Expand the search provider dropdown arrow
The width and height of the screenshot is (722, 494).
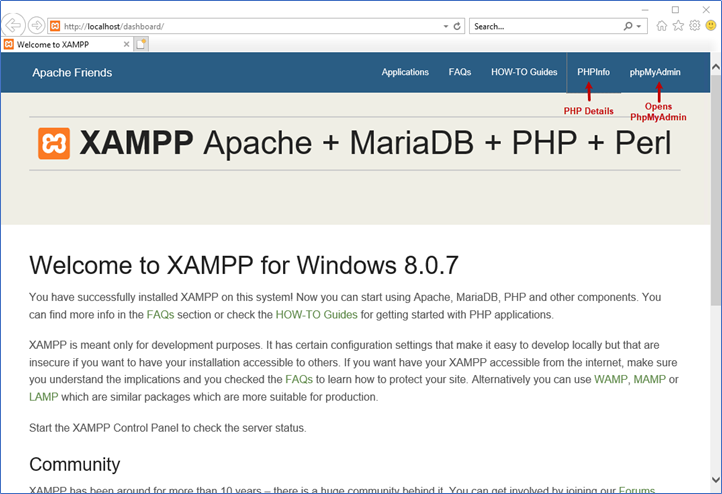click(639, 26)
